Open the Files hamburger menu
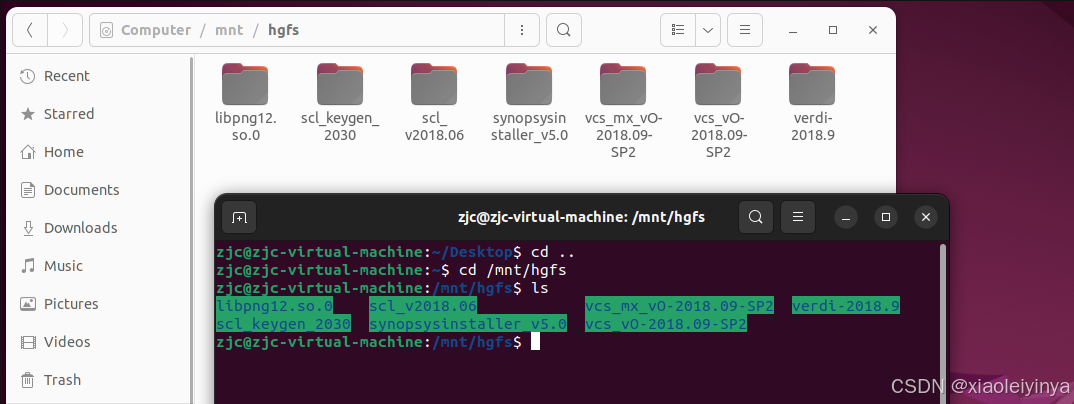The height and width of the screenshot is (404, 1074). click(745, 30)
